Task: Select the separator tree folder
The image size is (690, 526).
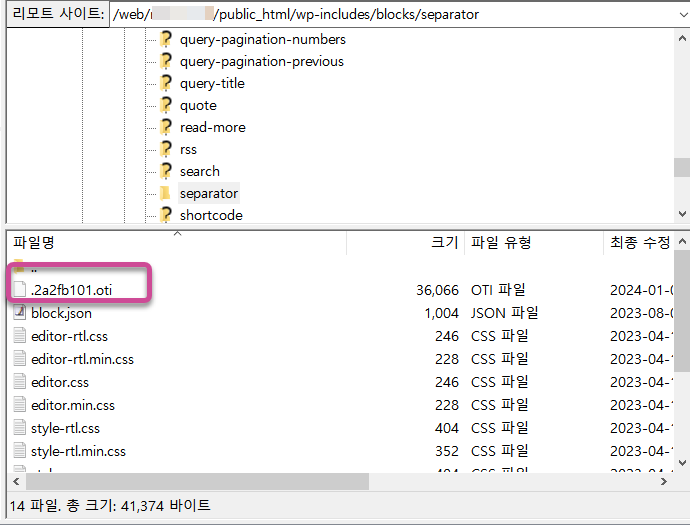Action: tap(209, 193)
